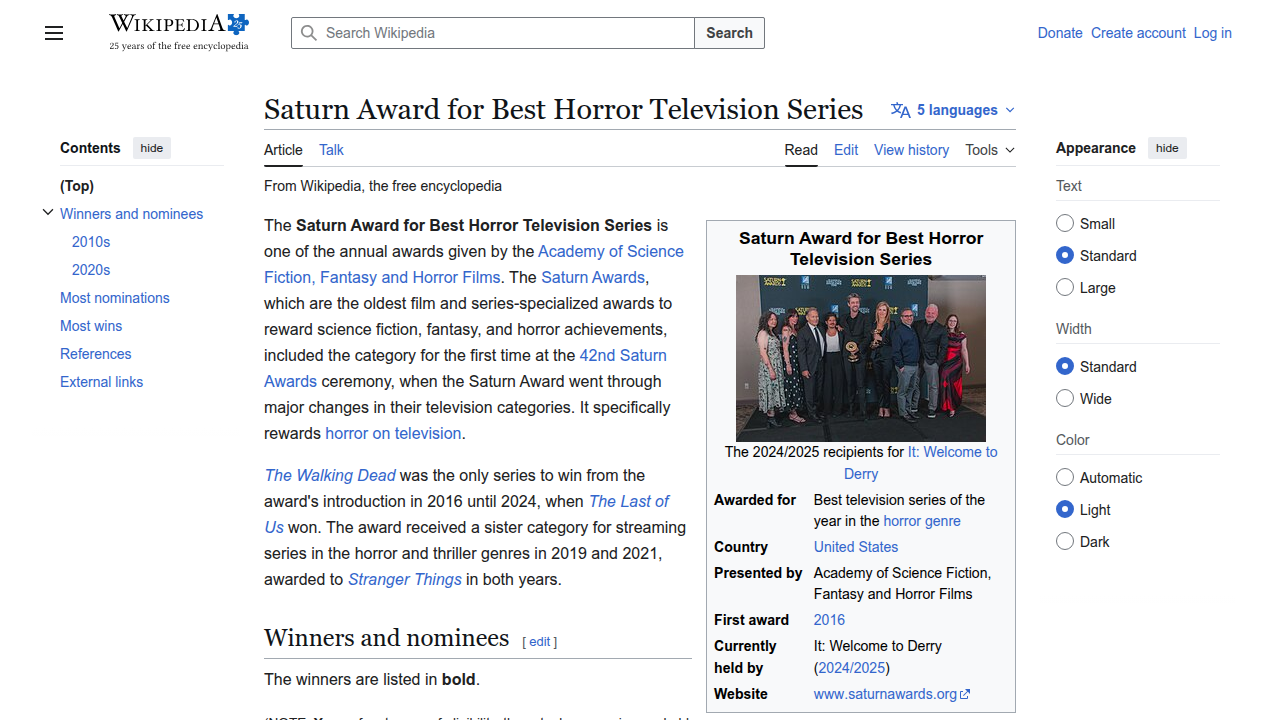Jump to Winners and nominees in contents
This screenshot has height=720, width=1280.
131,214
